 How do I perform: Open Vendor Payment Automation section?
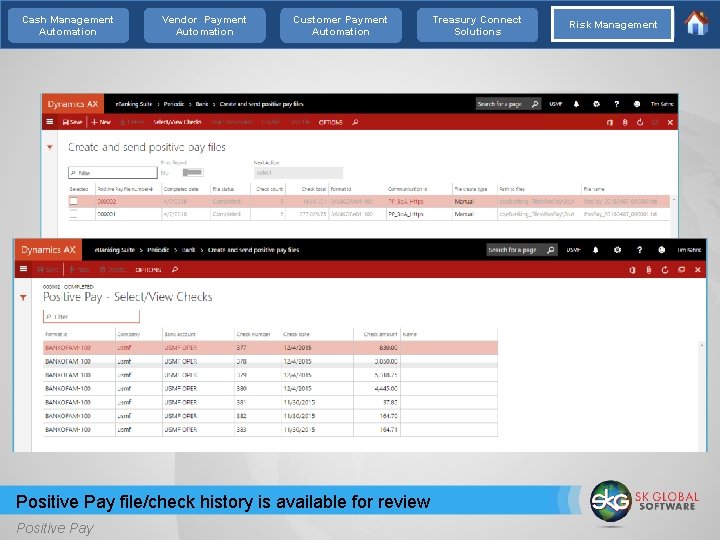click(204, 26)
